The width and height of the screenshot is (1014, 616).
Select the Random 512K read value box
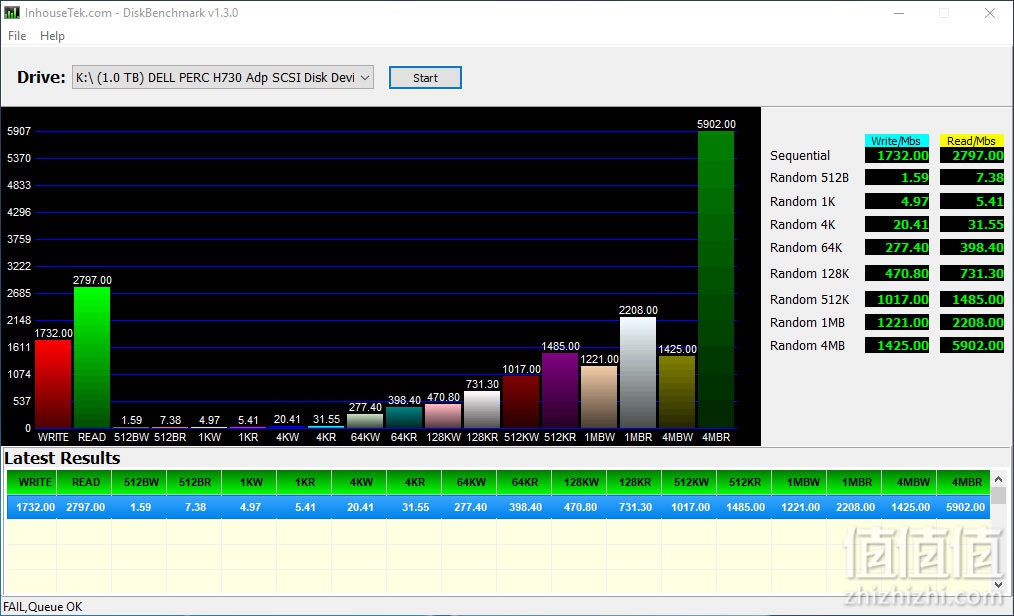(x=971, y=299)
